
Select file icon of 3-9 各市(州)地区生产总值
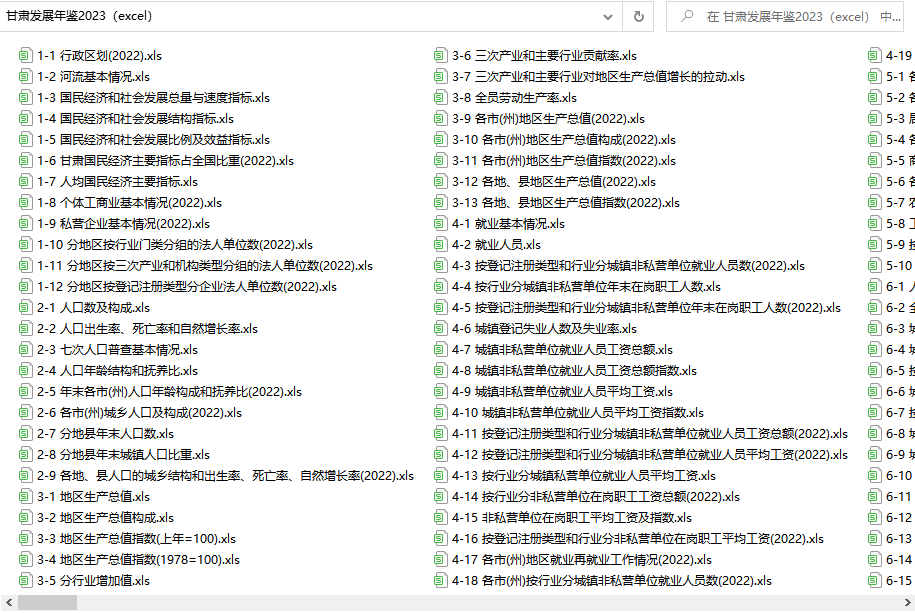(x=440, y=119)
